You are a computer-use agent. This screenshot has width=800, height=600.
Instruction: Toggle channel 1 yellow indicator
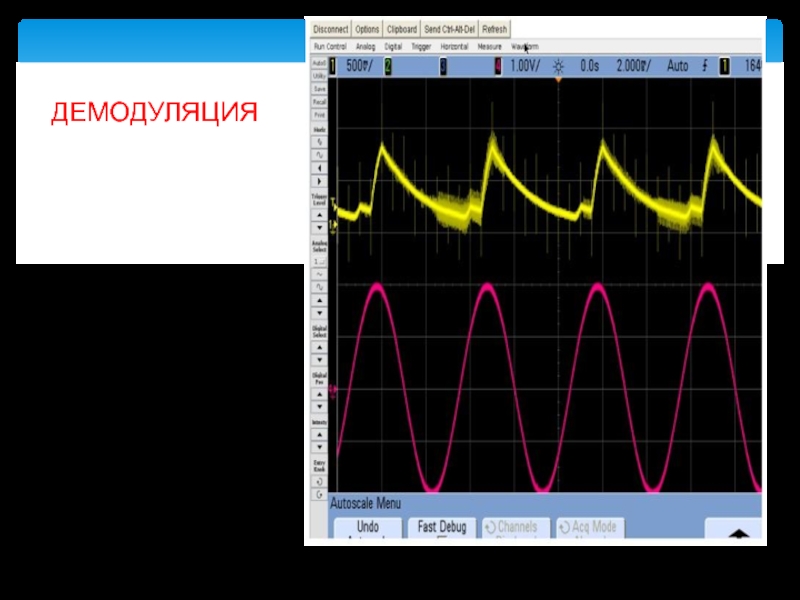[x=333, y=66]
